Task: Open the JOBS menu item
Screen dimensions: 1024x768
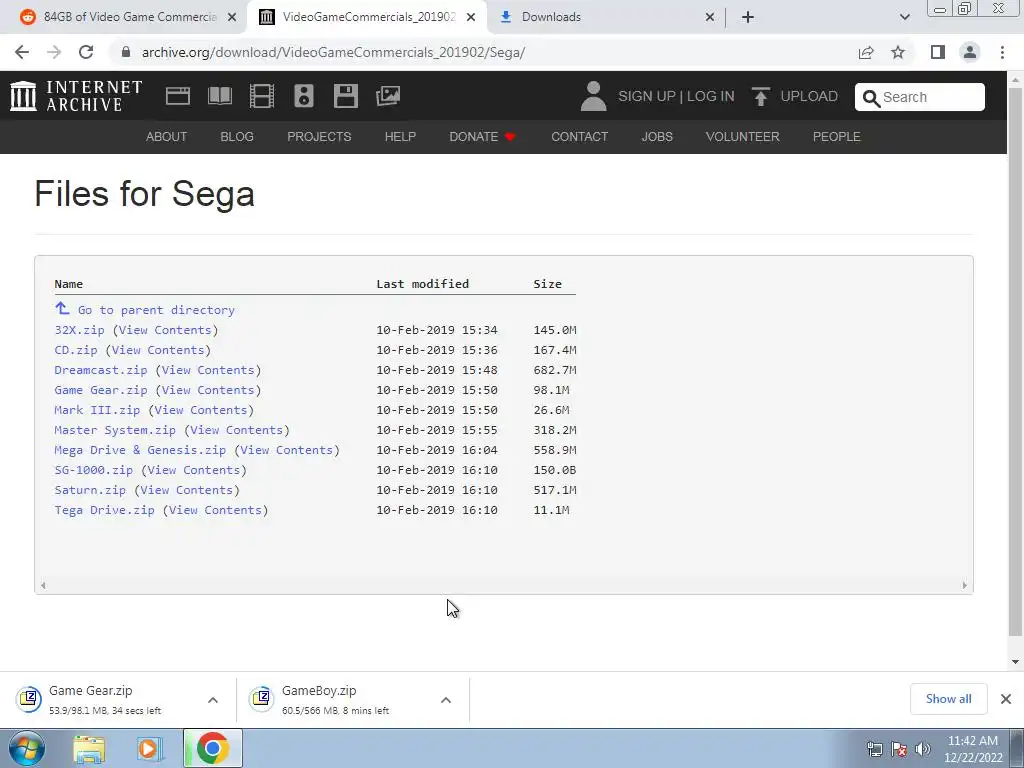Action: pos(657,136)
